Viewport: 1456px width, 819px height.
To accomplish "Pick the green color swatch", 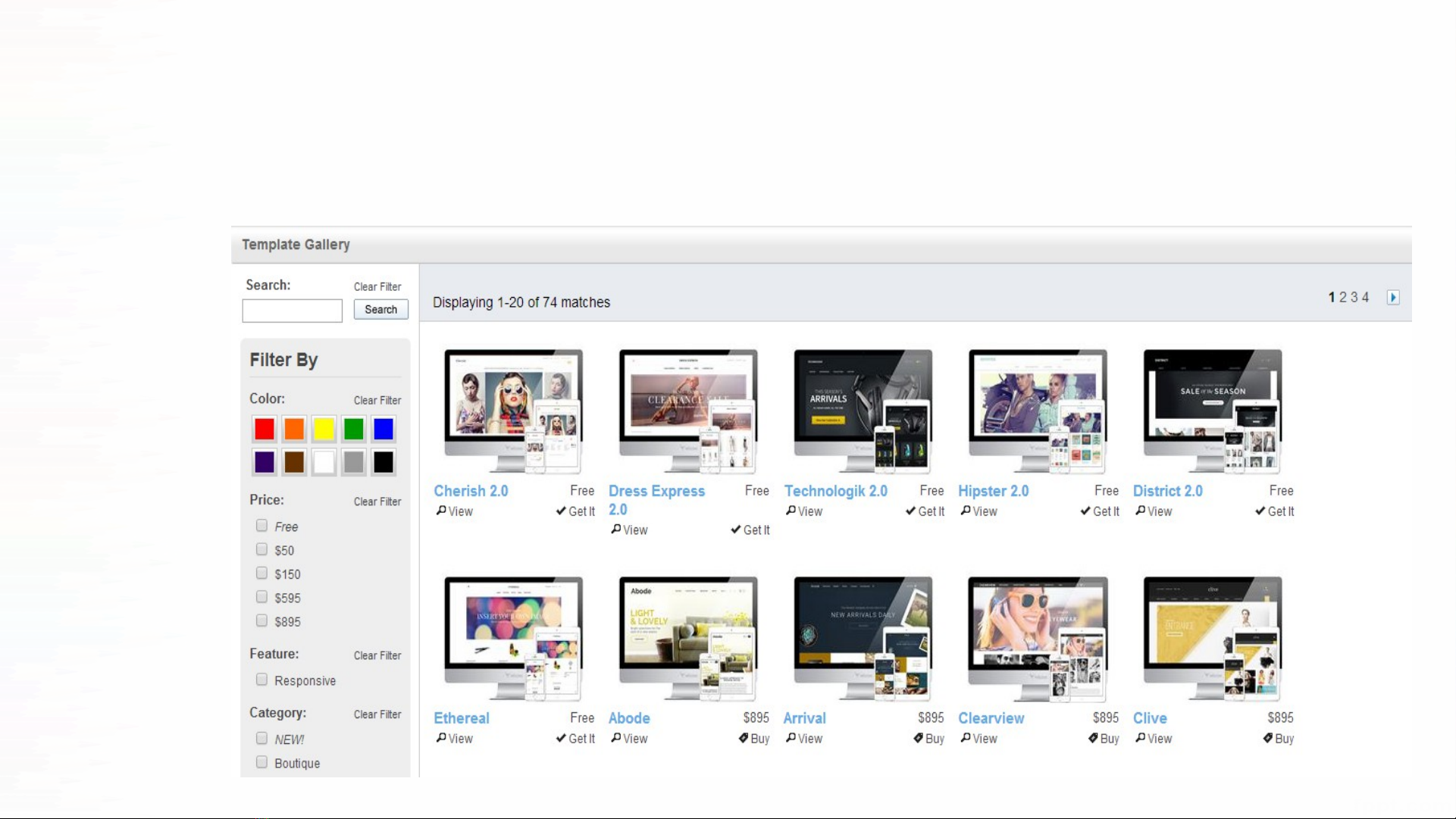I will click(353, 430).
